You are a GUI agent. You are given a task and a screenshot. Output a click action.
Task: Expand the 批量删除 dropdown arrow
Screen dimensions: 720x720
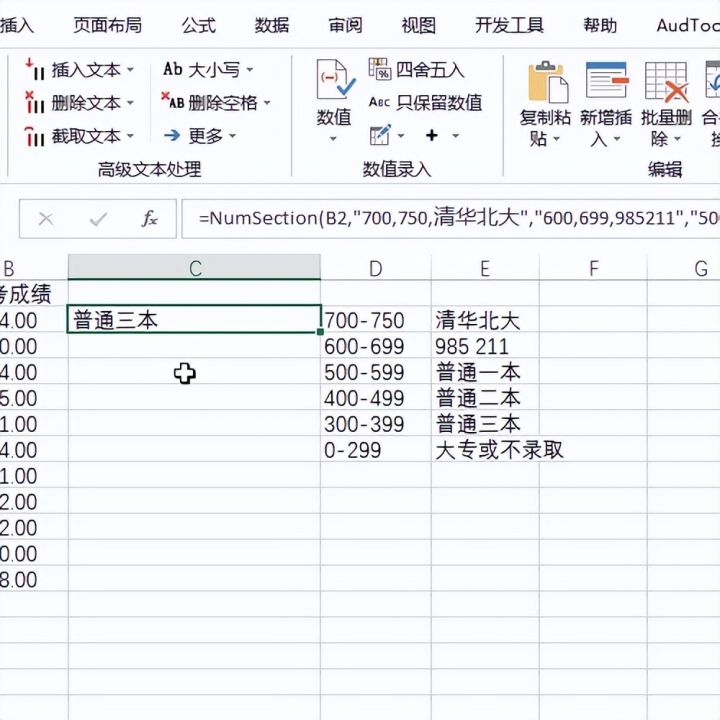(677, 139)
